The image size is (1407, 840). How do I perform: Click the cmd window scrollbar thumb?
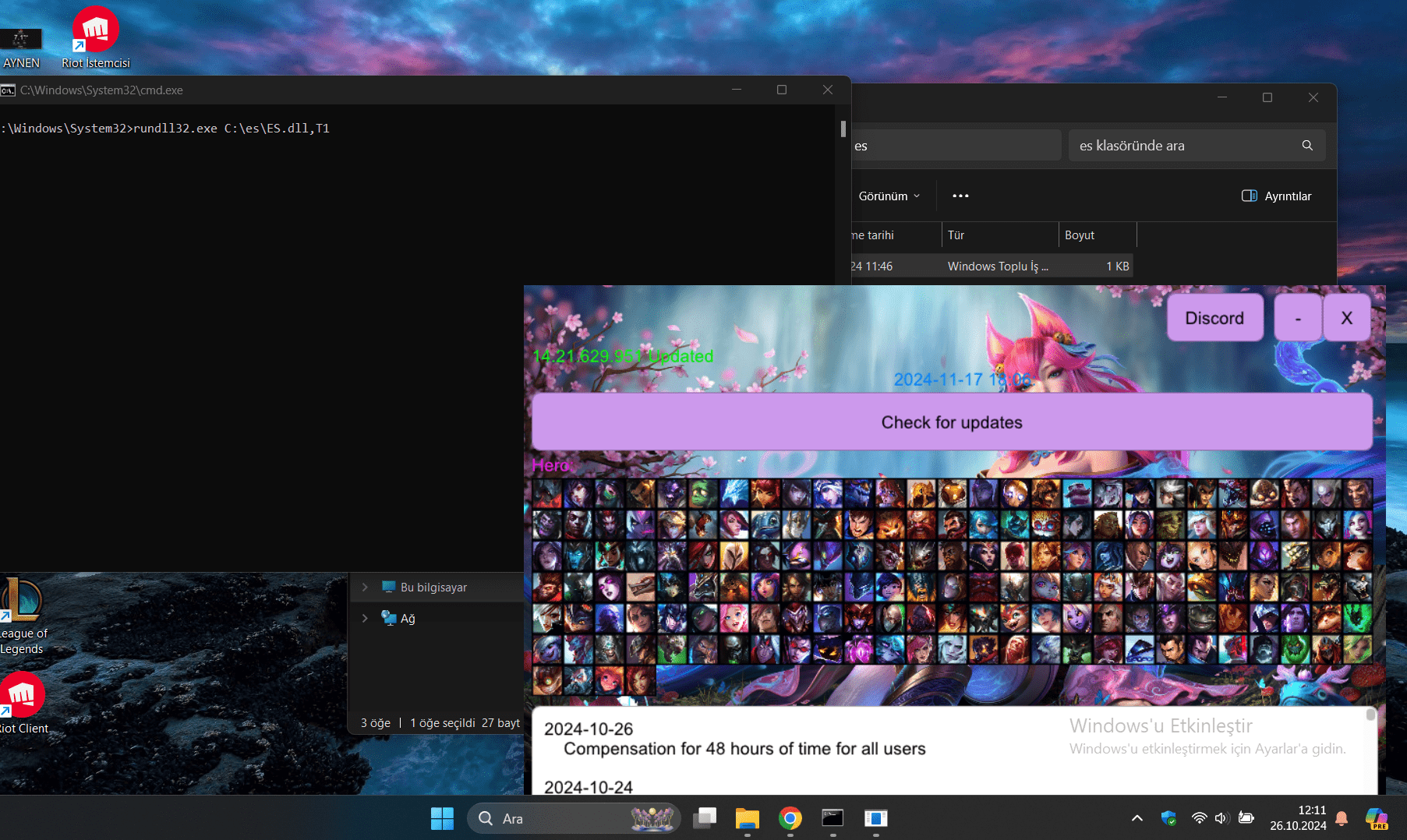click(843, 129)
